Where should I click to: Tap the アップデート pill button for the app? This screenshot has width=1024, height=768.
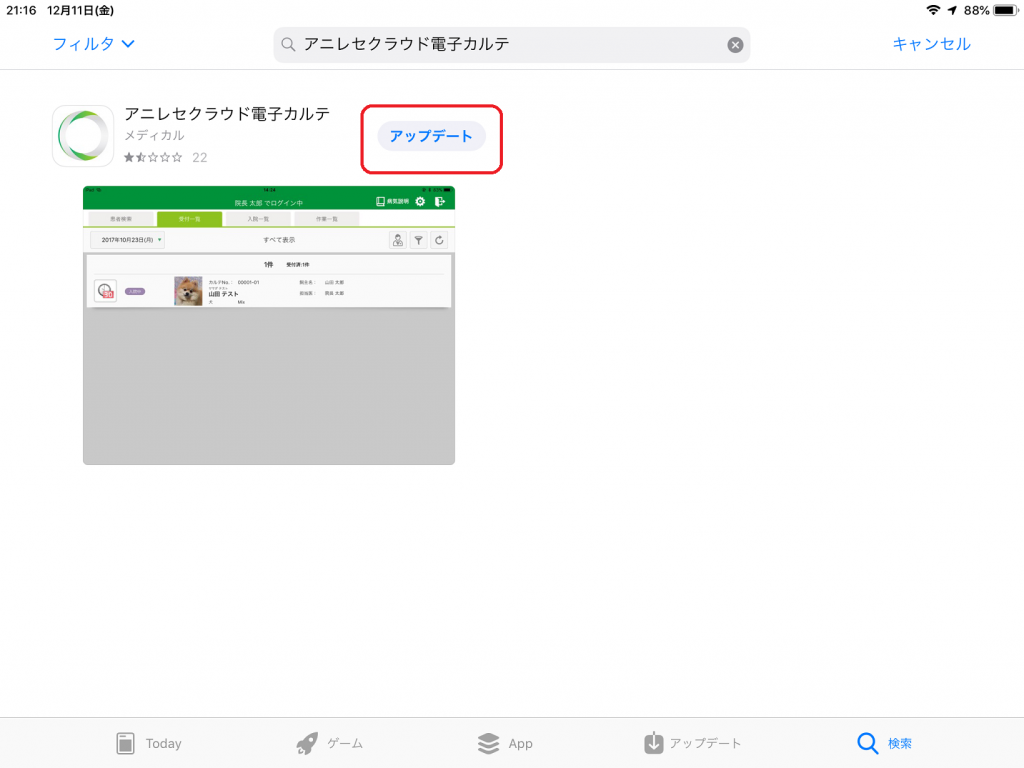pyautogui.click(x=431, y=136)
